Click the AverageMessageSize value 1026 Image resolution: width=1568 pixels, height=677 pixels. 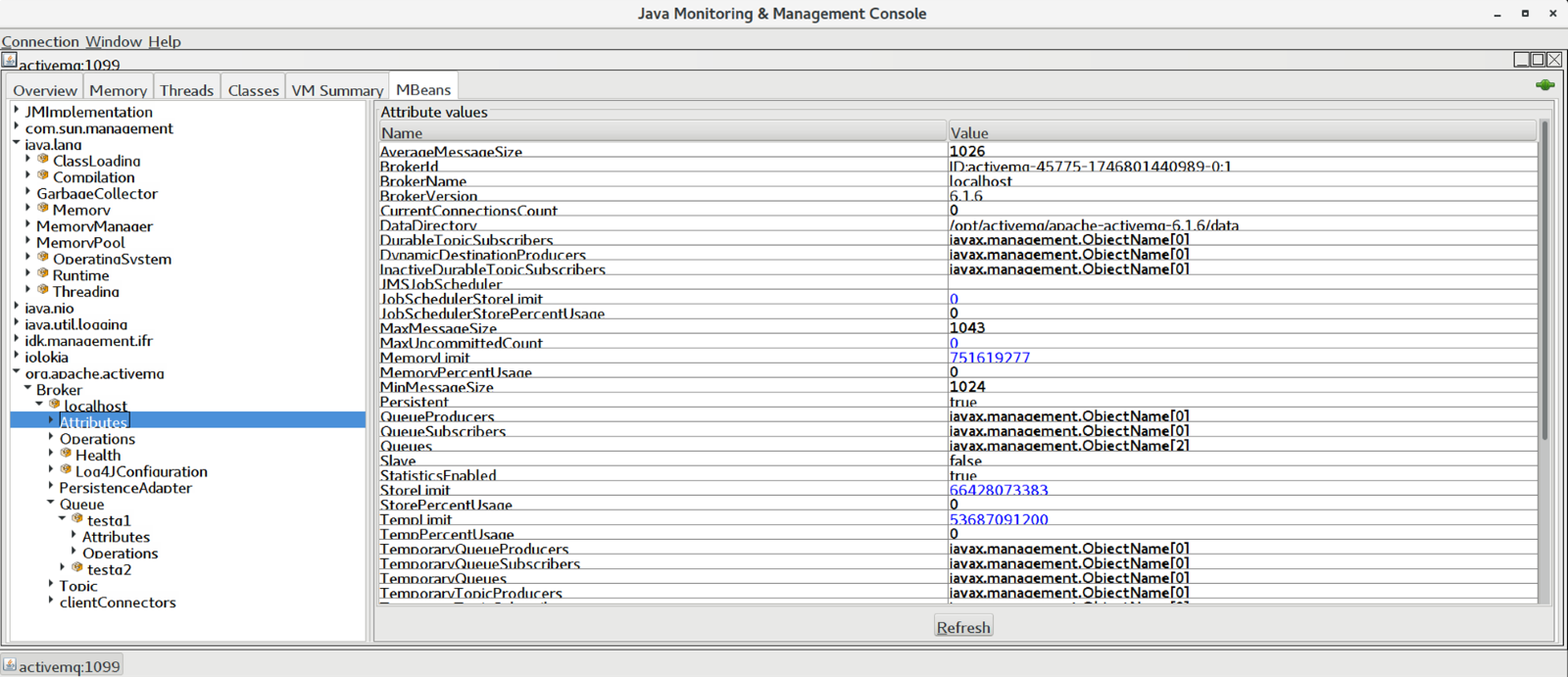click(x=967, y=152)
